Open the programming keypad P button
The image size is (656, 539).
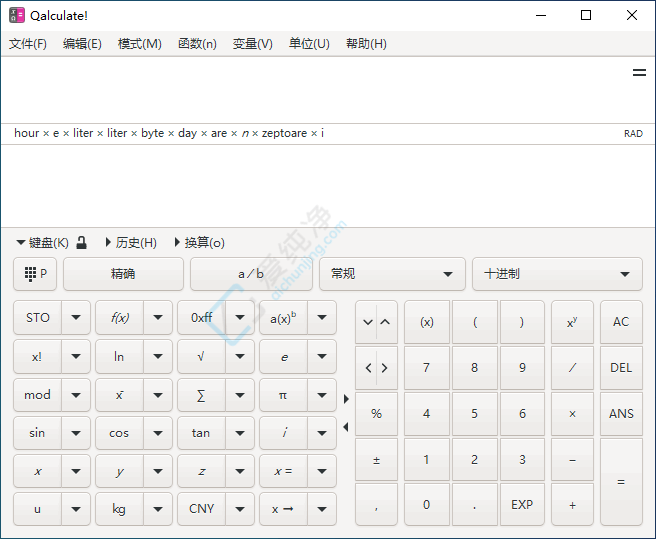pyautogui.click(x=35, y=274)
